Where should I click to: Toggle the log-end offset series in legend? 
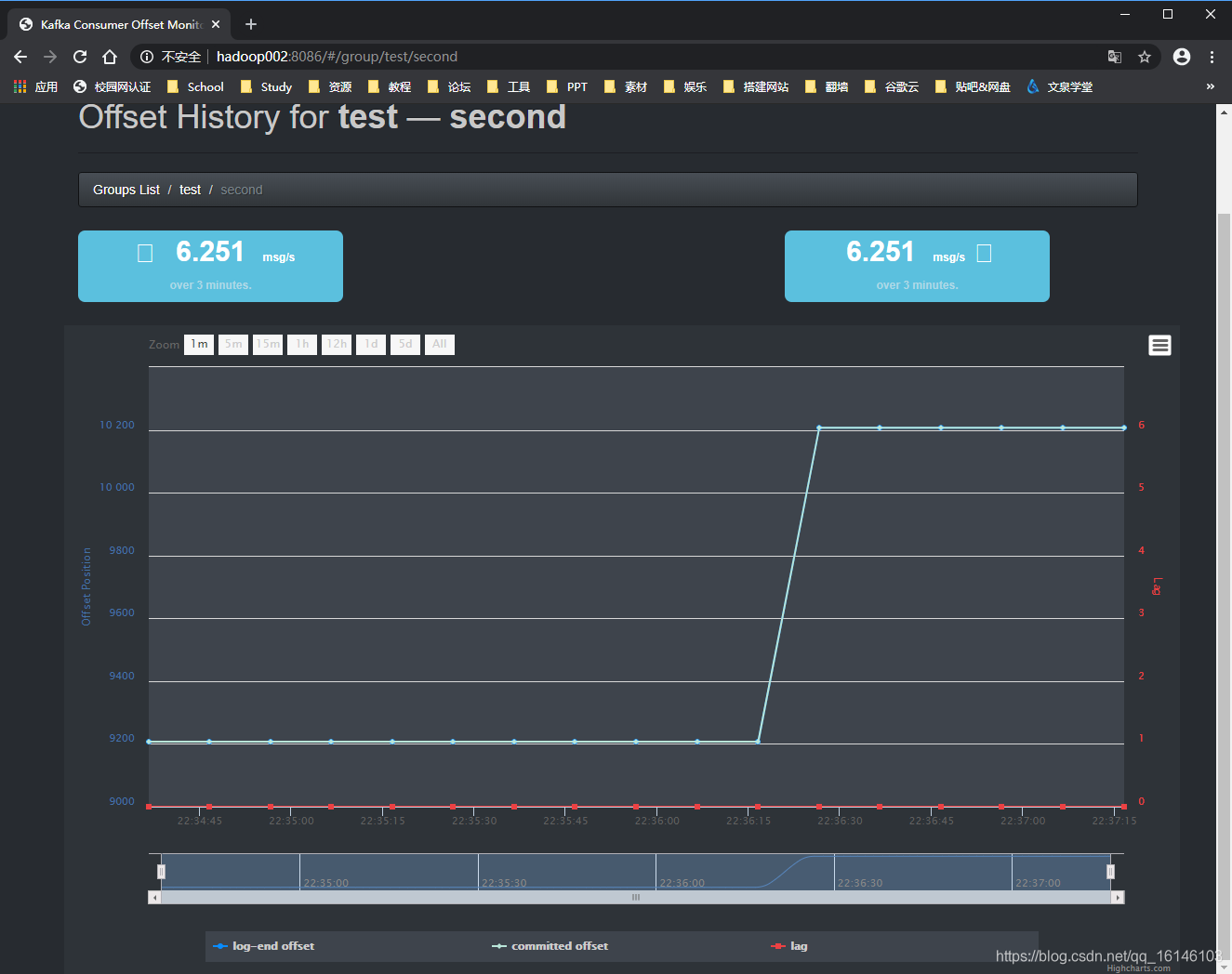coord(264,946)
